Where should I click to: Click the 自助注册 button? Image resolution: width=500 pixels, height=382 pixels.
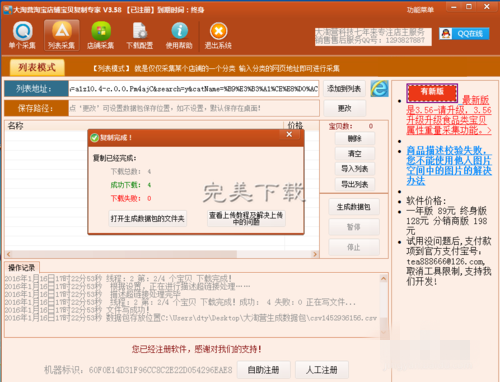pos(263,370)
